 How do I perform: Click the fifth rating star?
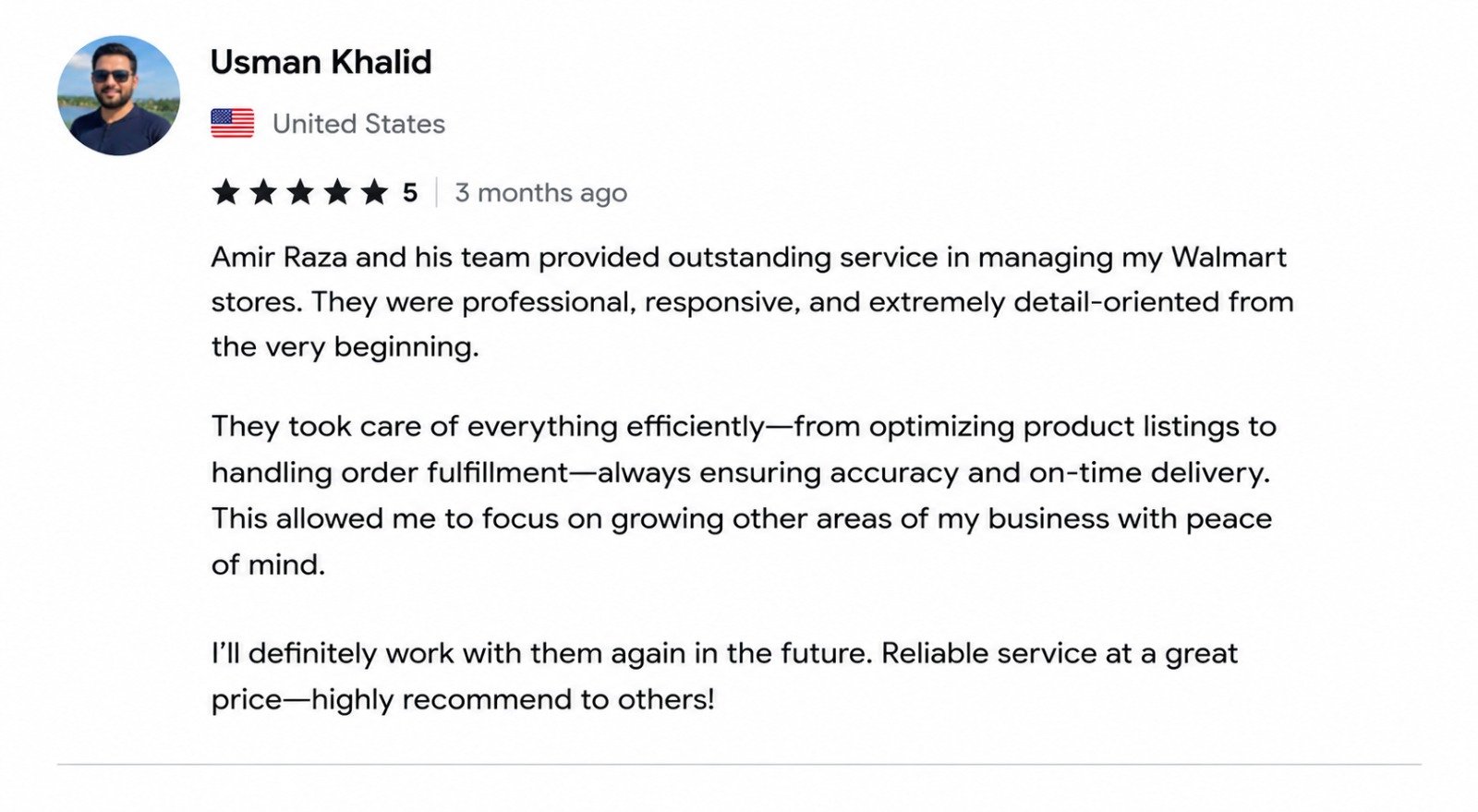coord(374,192)
